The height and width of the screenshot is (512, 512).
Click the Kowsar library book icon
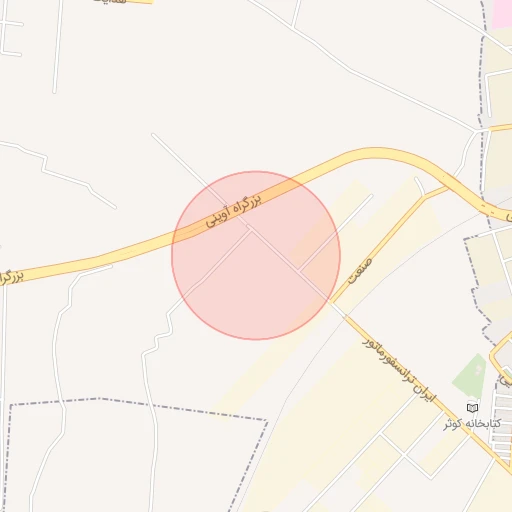tap(472, 408)
